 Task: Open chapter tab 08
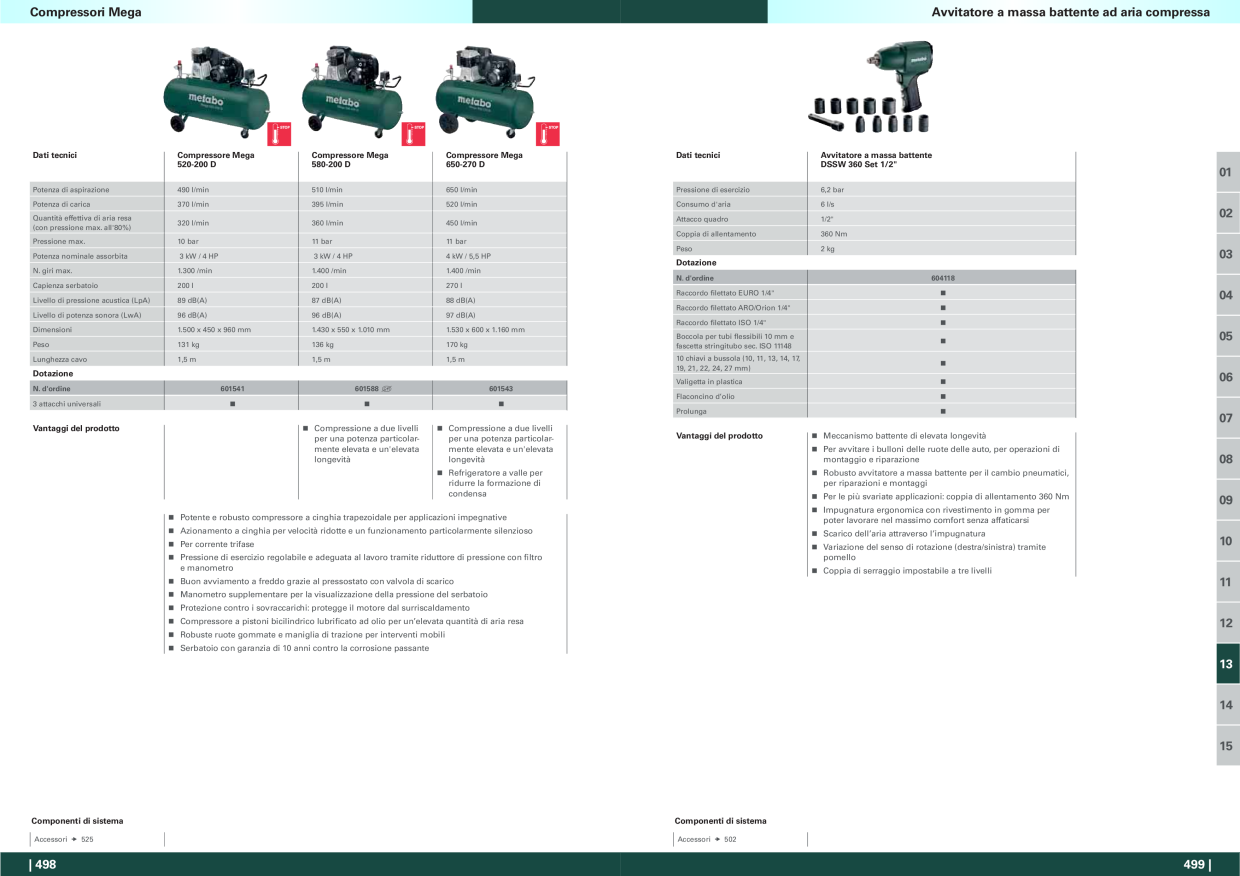[x=1227, y=459]
